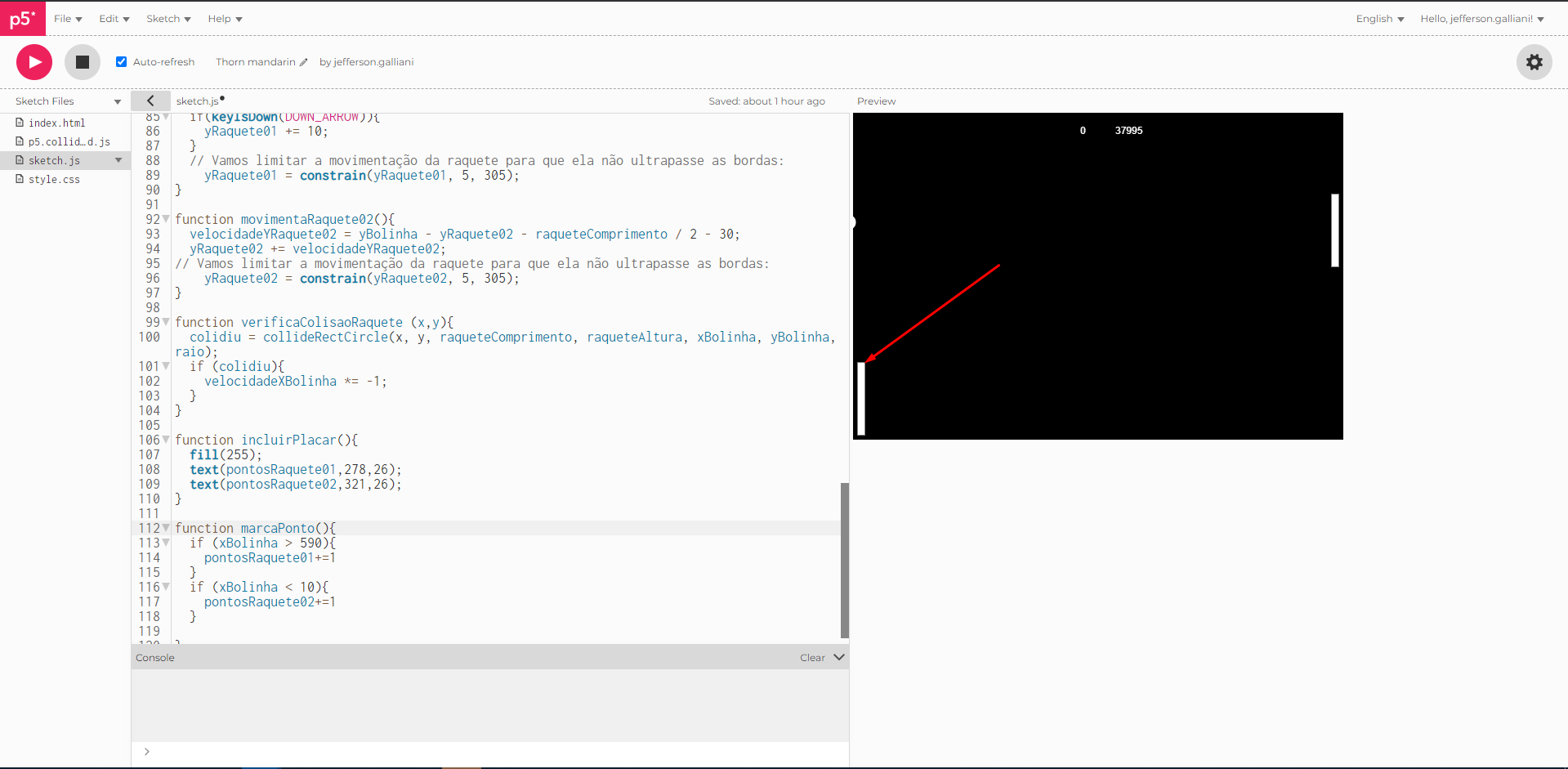Expand the Sketch Files options arrow

click(x=118, y=101)
